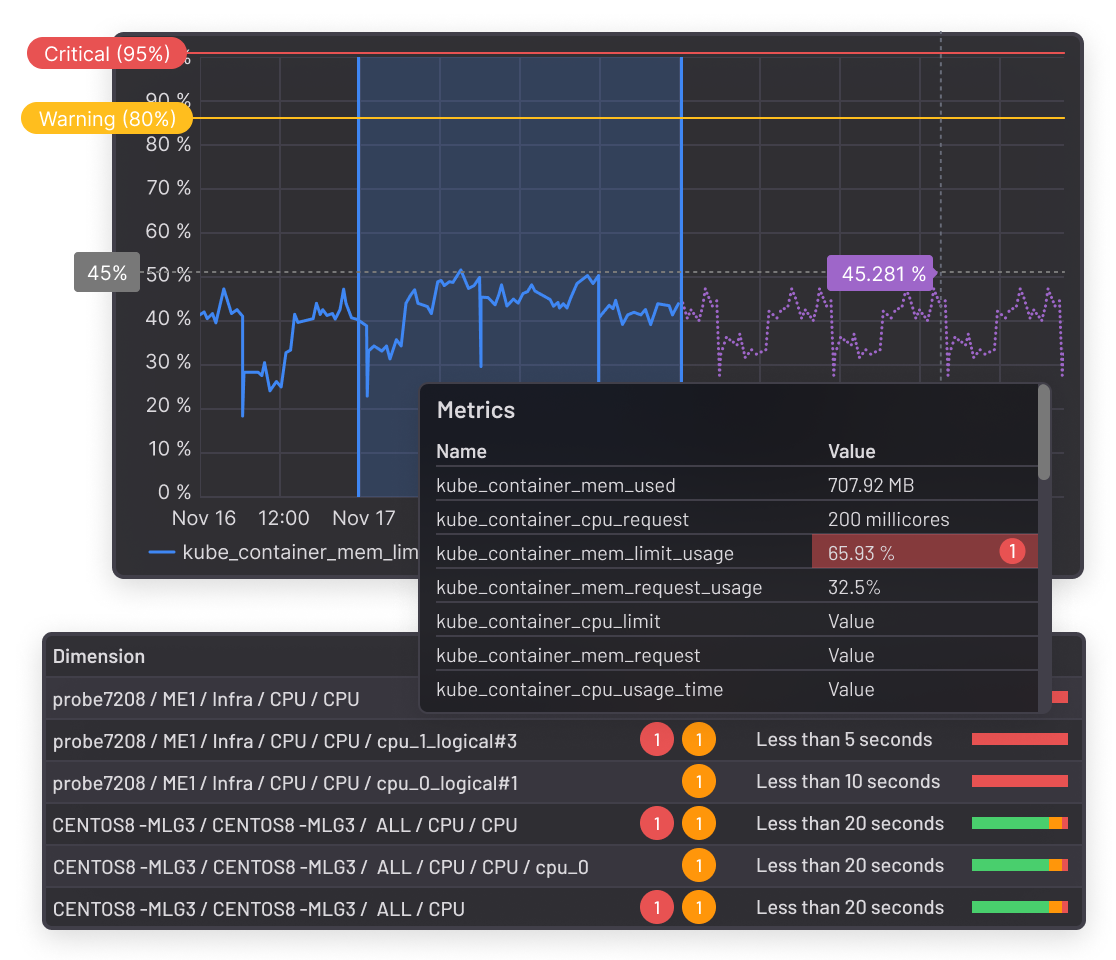
Task: Click orange badge on the last CENTOS8 ALL / CPU row
Action: click(698, 908)
